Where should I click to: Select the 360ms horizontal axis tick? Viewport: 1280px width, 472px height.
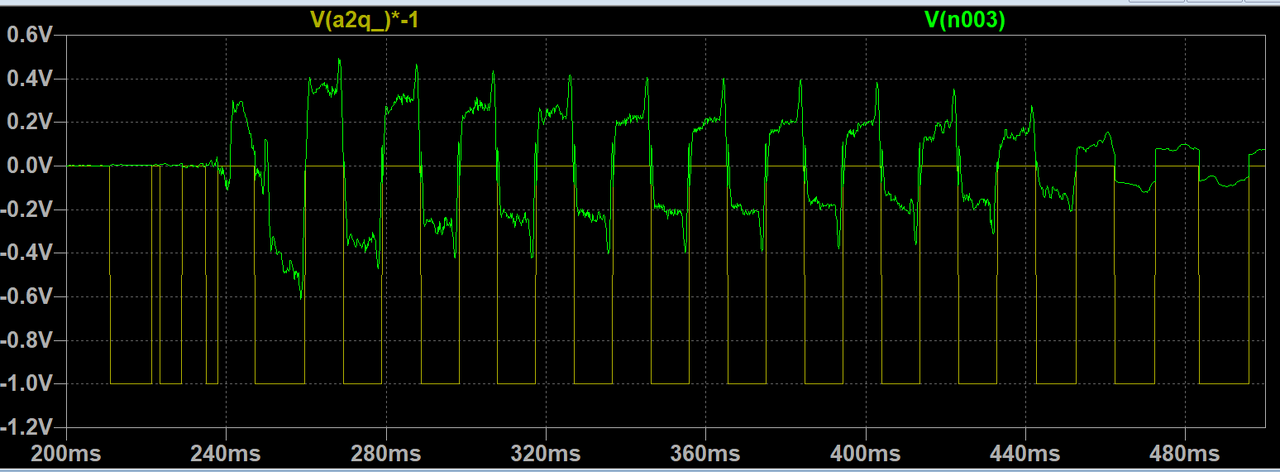click(x=705, y=453)
